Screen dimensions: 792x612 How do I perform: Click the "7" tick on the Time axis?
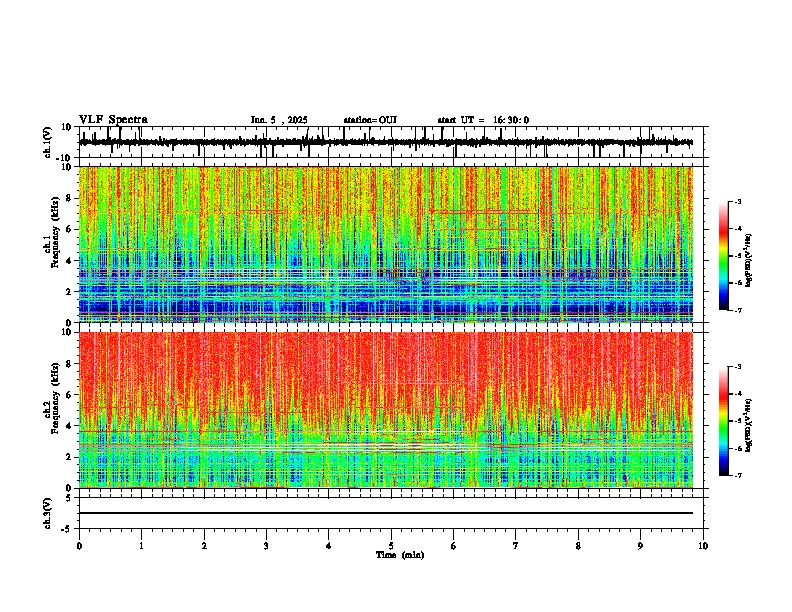(x=516, y=546)
